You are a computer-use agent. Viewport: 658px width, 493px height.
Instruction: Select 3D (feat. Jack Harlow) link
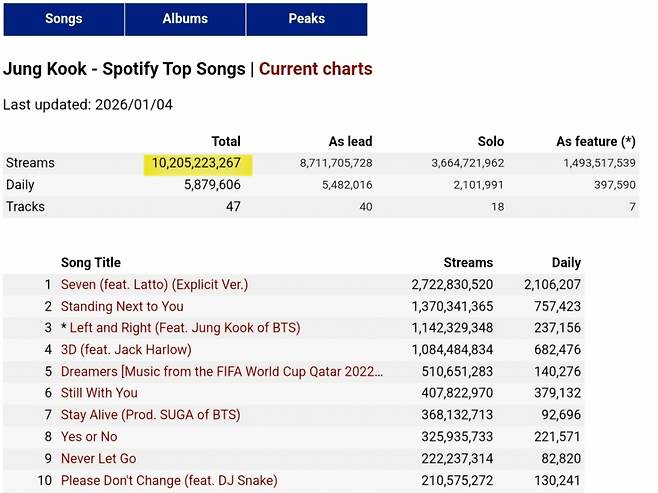pos(126,350)
